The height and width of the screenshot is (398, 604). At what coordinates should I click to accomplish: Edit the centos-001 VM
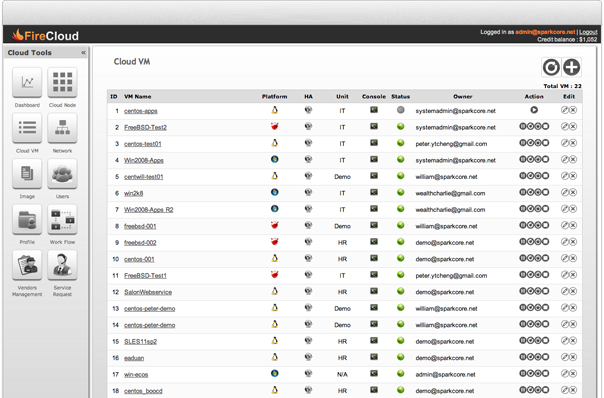point(565,258)
